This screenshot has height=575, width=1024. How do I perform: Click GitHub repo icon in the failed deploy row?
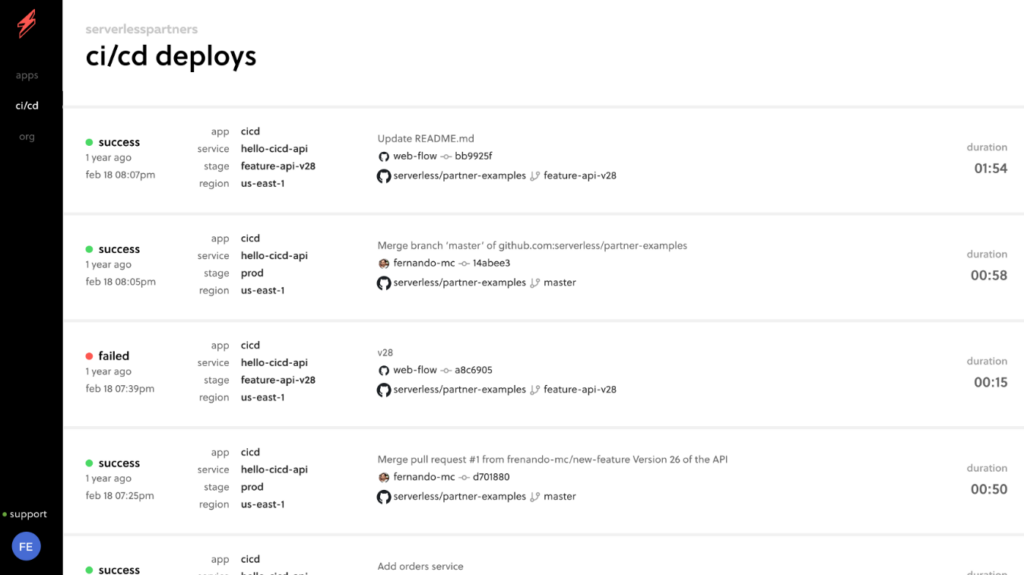[x=383, y=390]
